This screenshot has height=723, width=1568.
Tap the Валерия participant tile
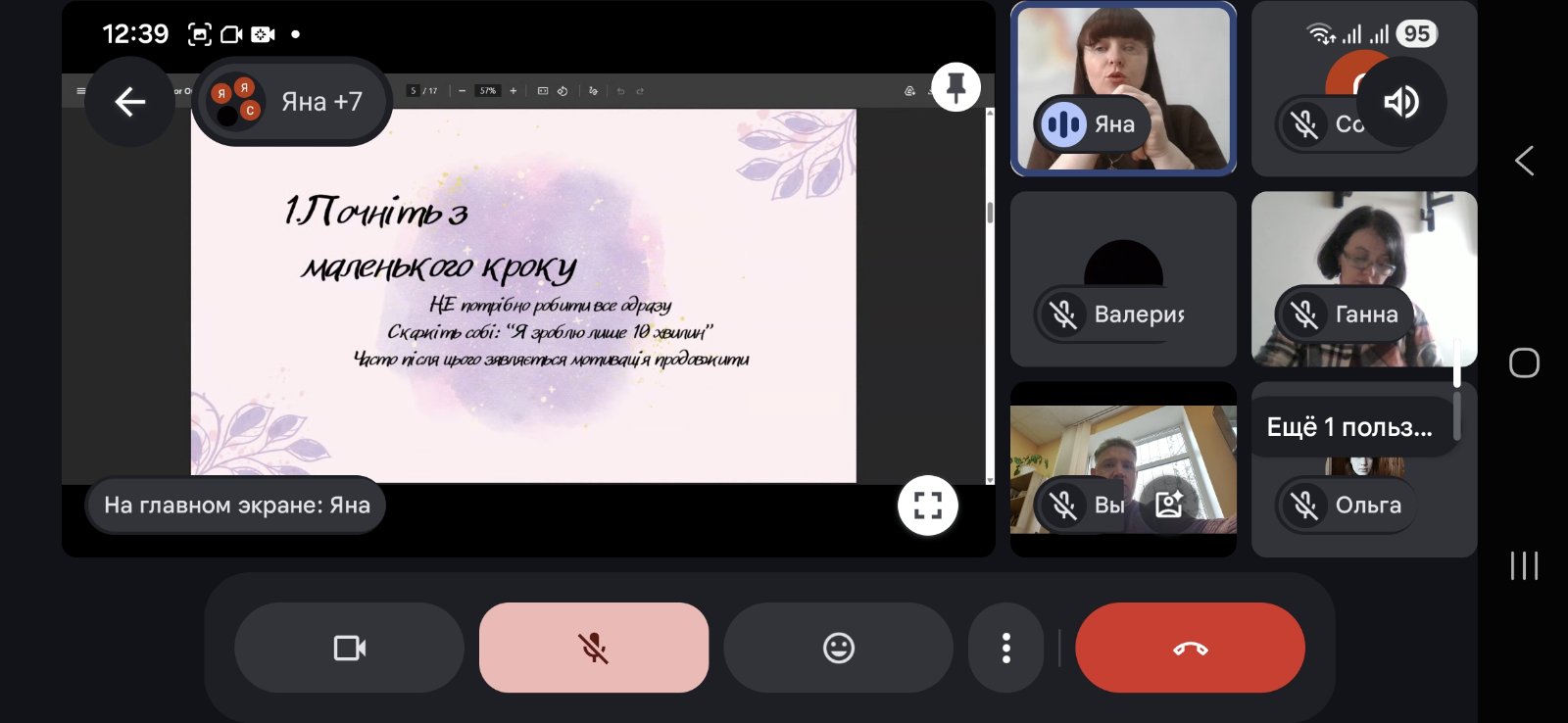pos(1123,279)
